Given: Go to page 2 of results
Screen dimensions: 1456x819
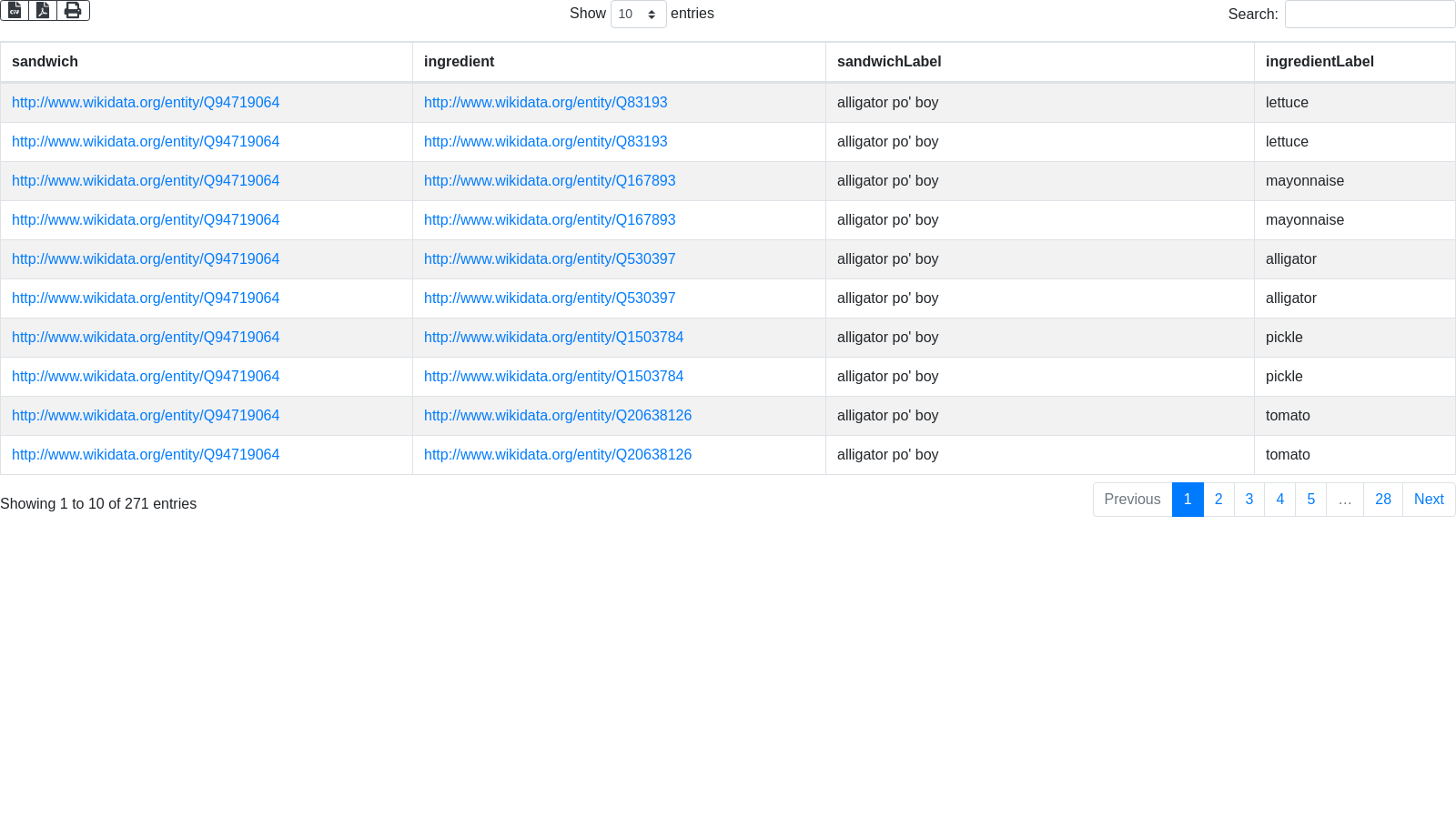Looking at the screenshot, I should click(1218, 500).
